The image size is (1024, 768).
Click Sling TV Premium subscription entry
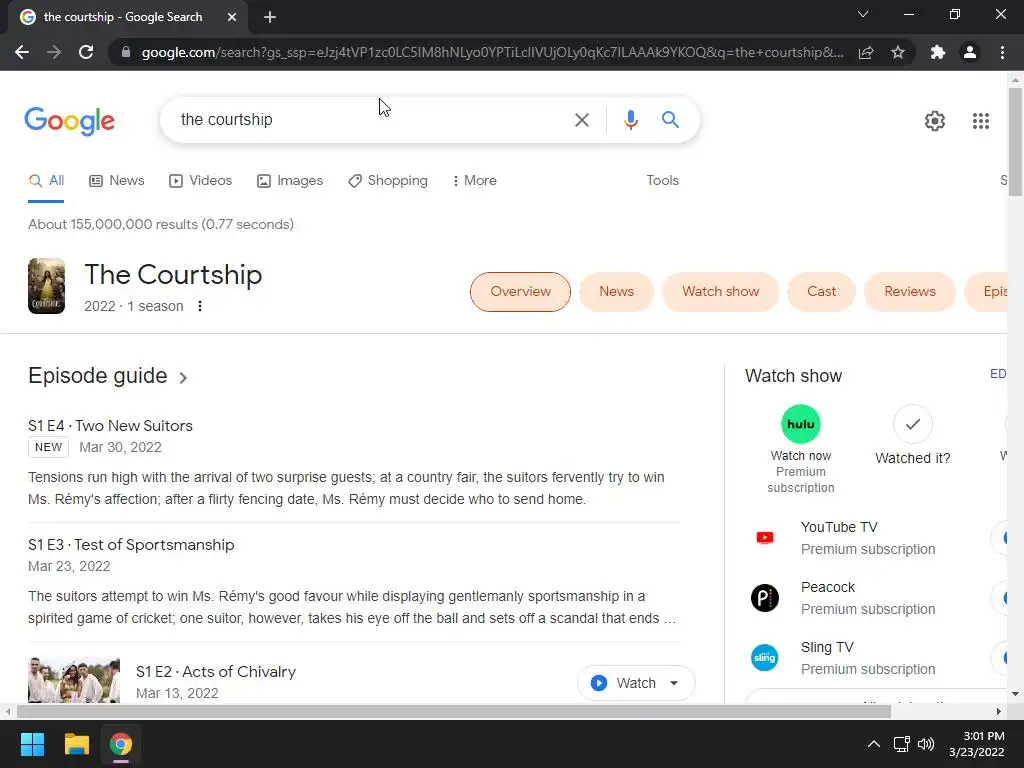coord(867,658)
